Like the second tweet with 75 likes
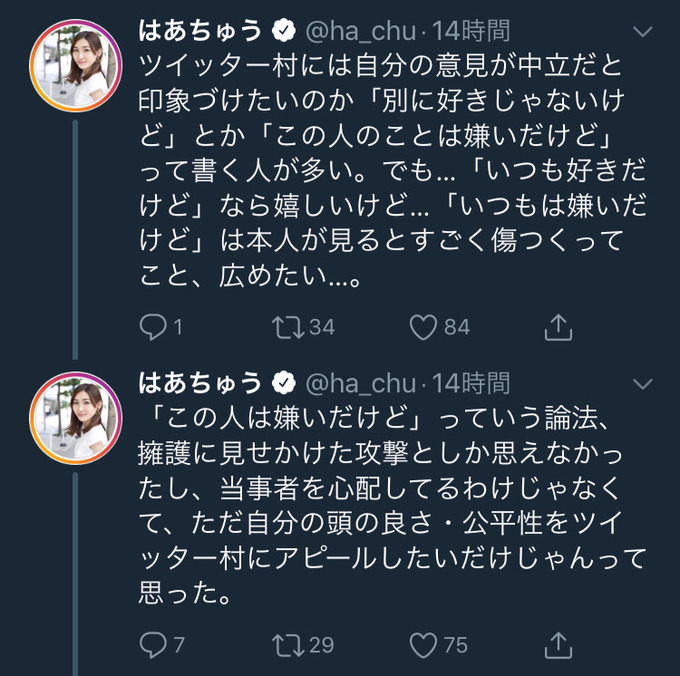The image size is (680, 676). pyautogui.click(x=424, y=644)
